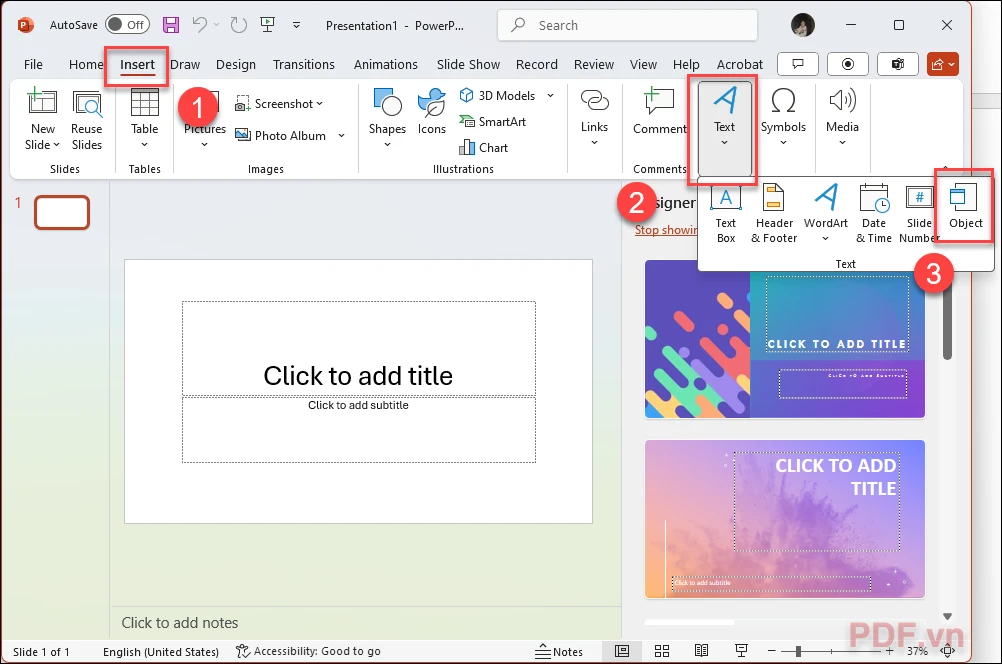Switch to the Draw tab

point(185,65)
